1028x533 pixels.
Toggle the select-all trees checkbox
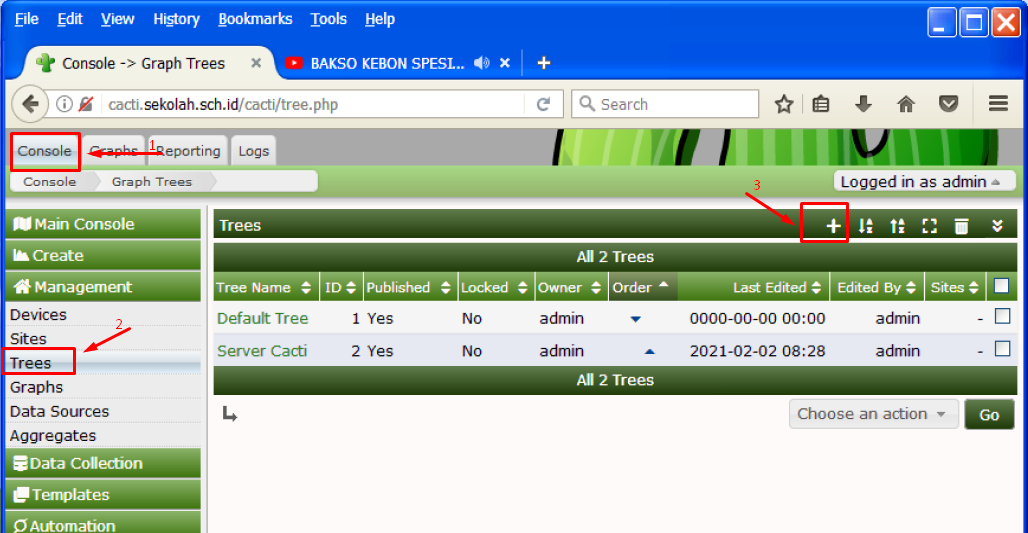coord(1002,287)
